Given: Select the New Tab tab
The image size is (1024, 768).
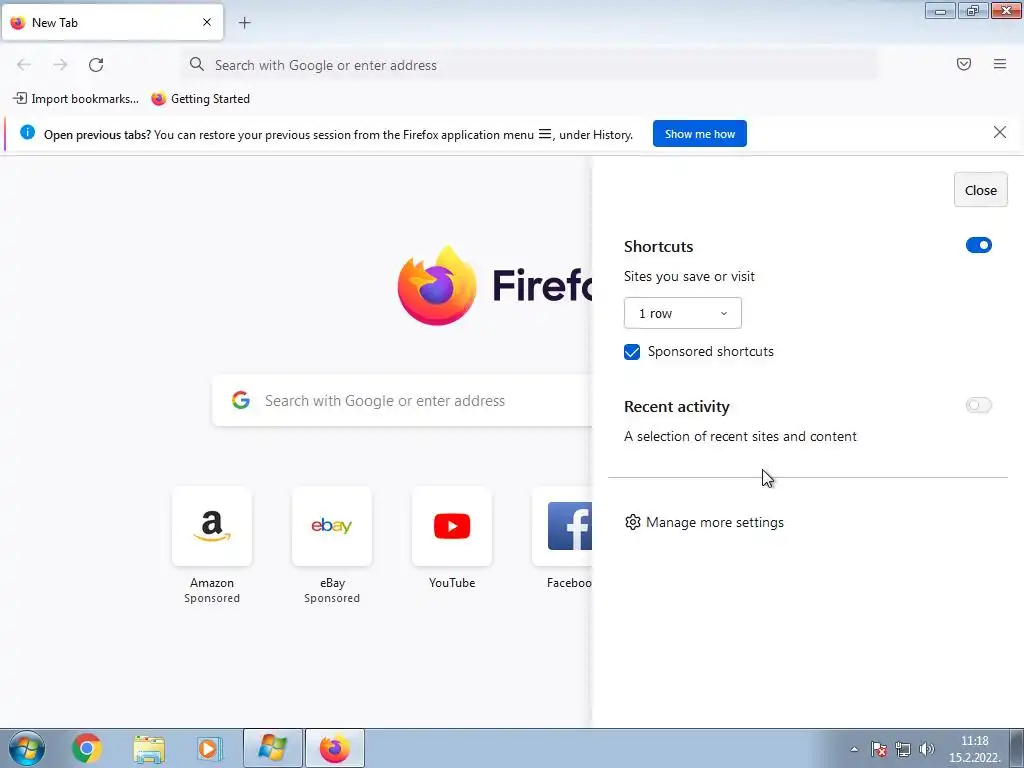Looking at the screenshot, I should tap(112, 22).
